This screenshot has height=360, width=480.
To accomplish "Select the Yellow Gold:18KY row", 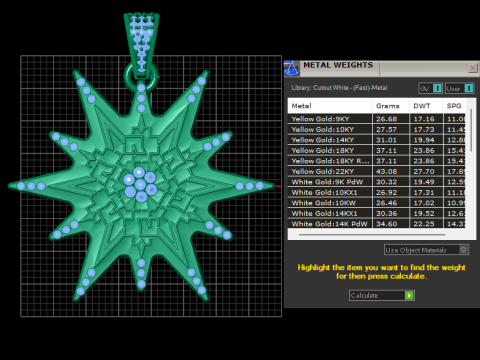I will click(377, 150).
